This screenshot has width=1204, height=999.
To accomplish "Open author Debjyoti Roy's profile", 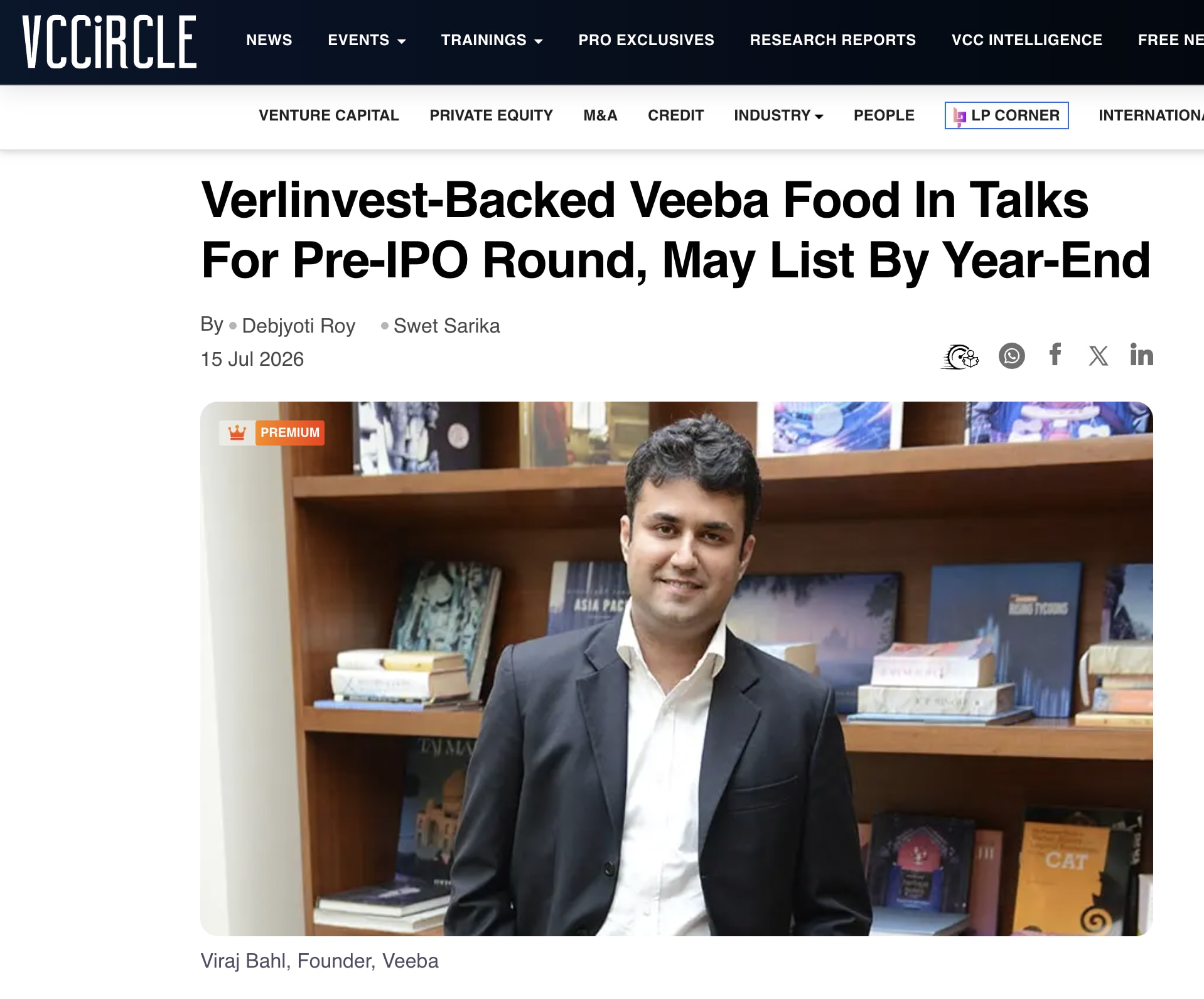I will click(298, 326).
